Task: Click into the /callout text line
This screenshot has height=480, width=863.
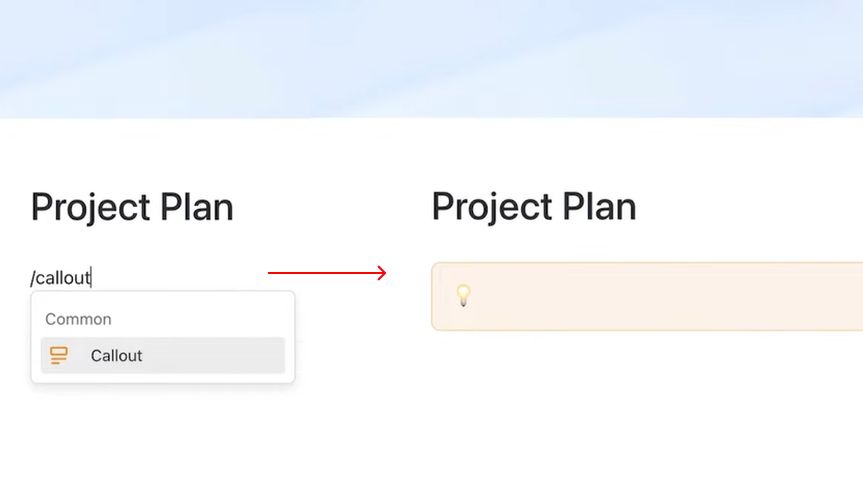Action: pyautogui.click(x=62, y=278)
